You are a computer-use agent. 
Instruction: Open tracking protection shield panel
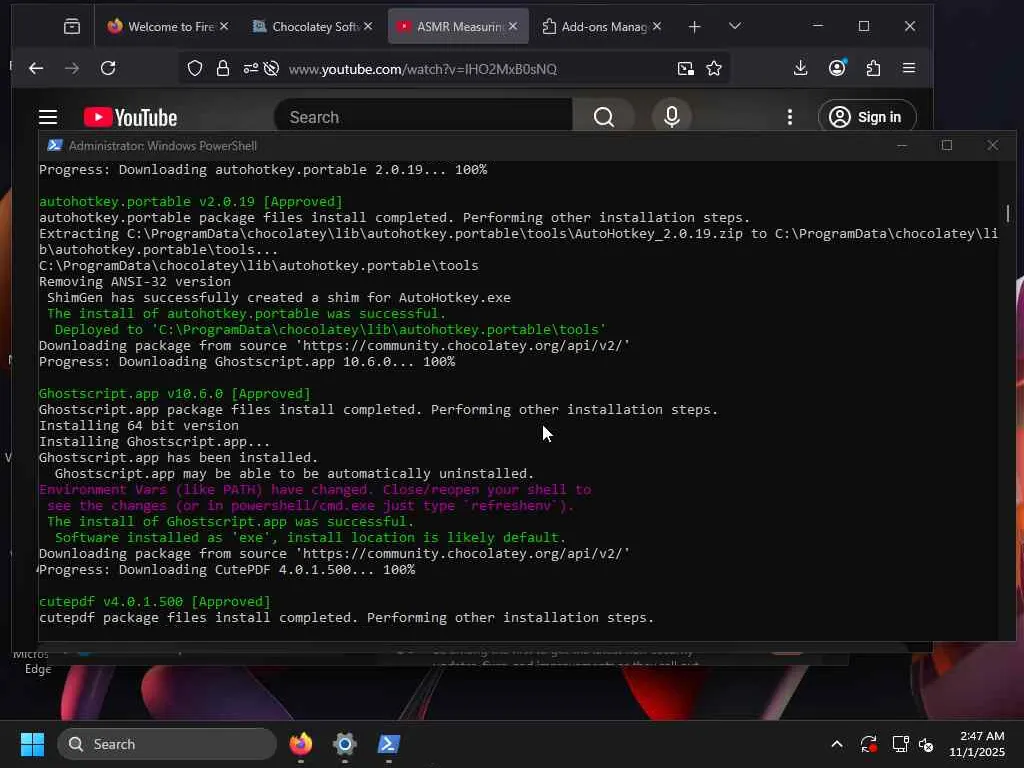195,69
